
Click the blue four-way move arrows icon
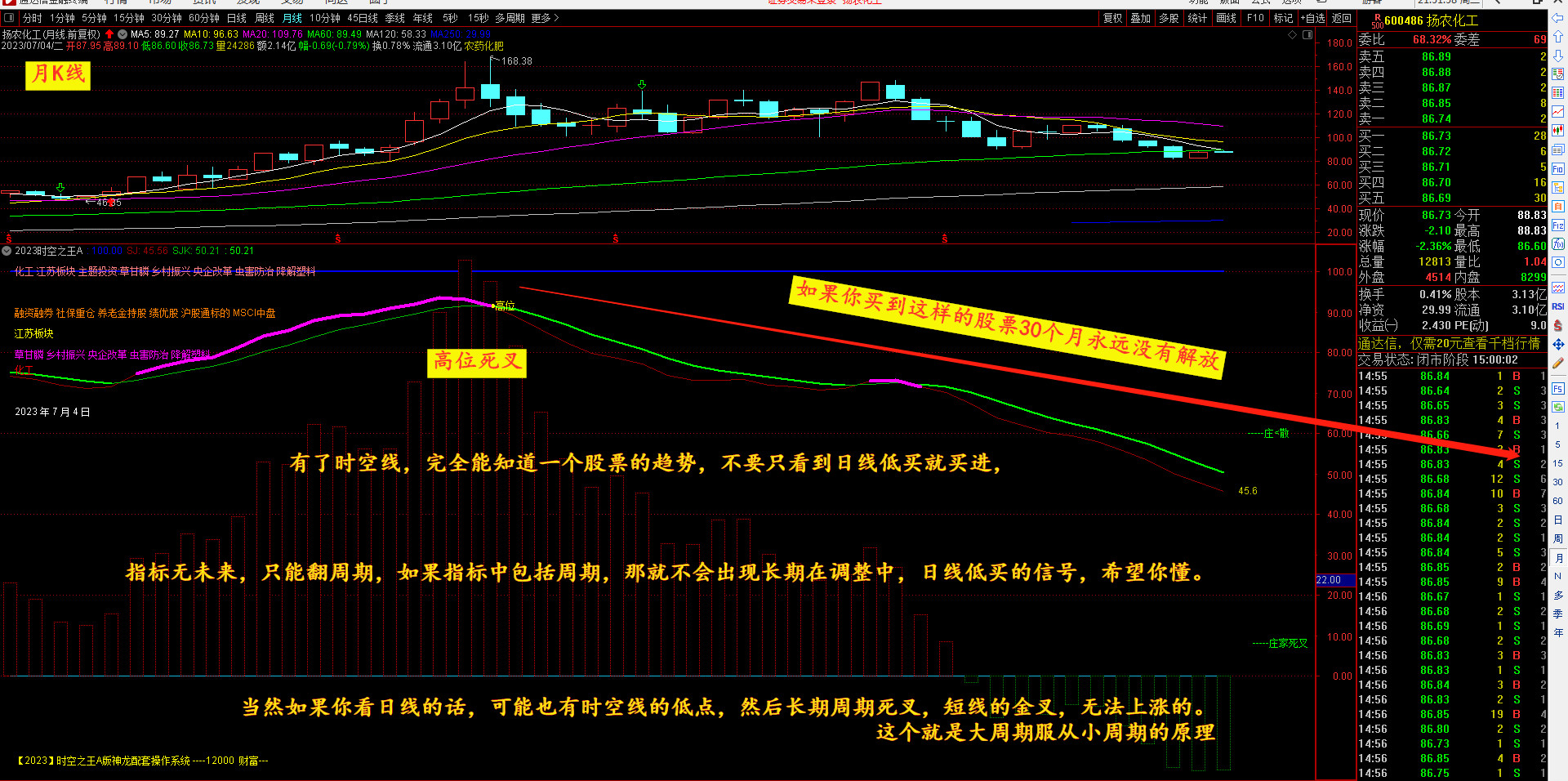(x=1558, y=344)
